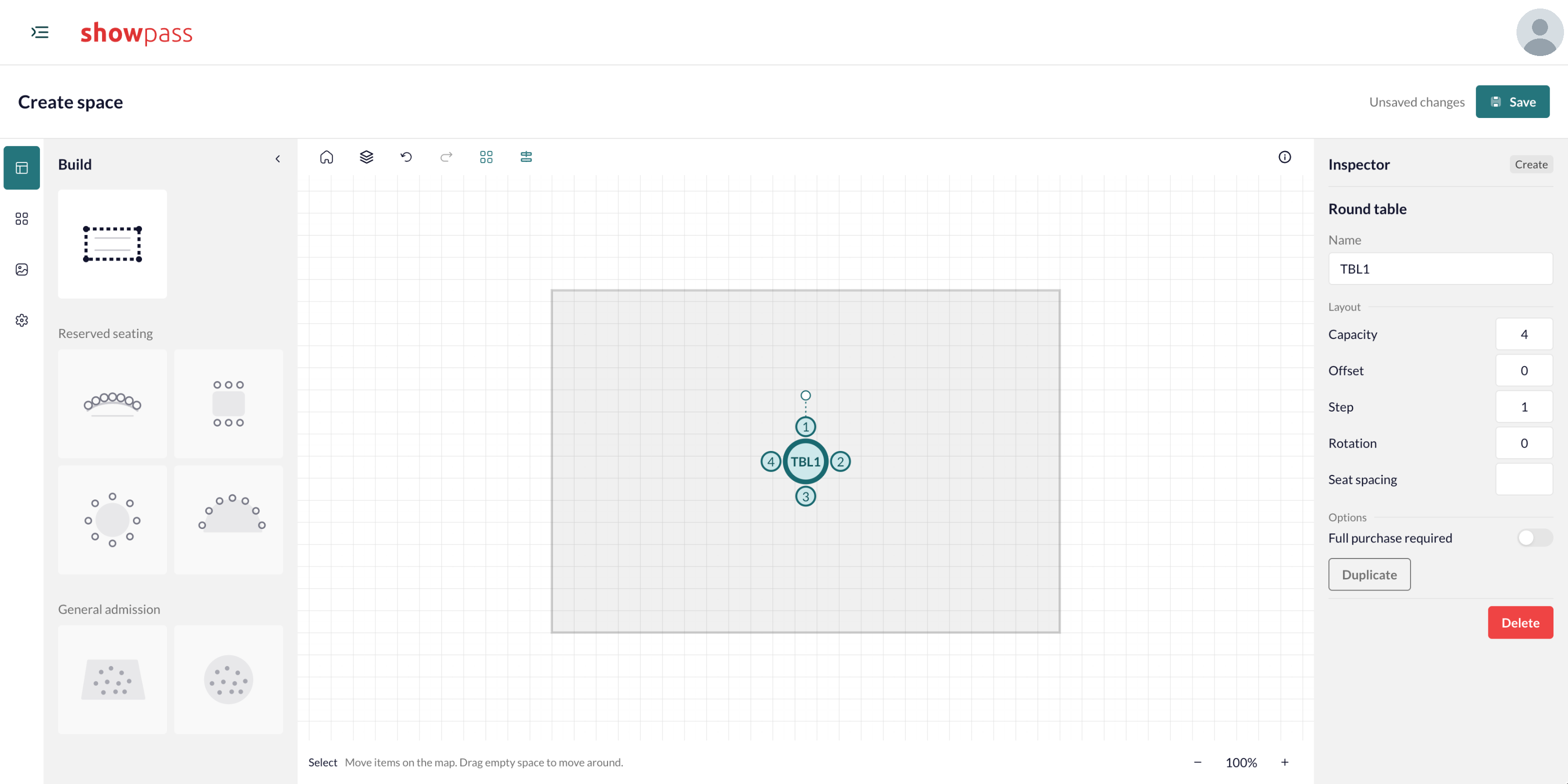Select the Build panel sidebar icon
The image size is (1568, 784).
22,167
